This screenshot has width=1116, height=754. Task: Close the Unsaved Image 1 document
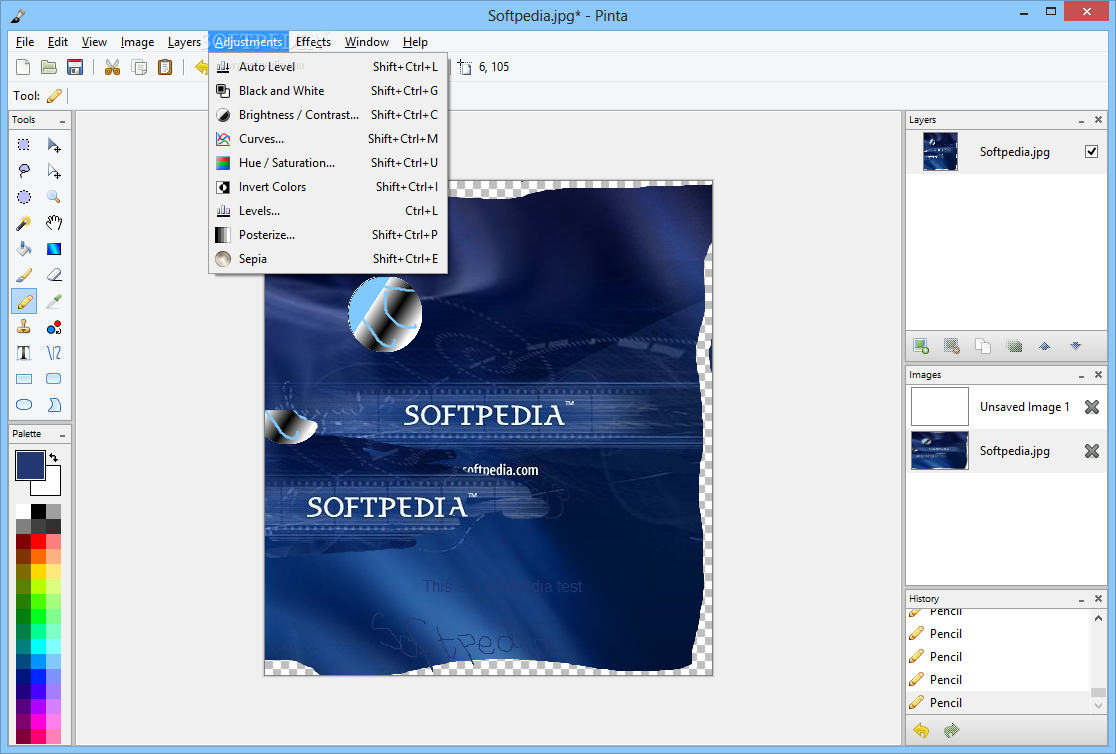[1092, 407]
